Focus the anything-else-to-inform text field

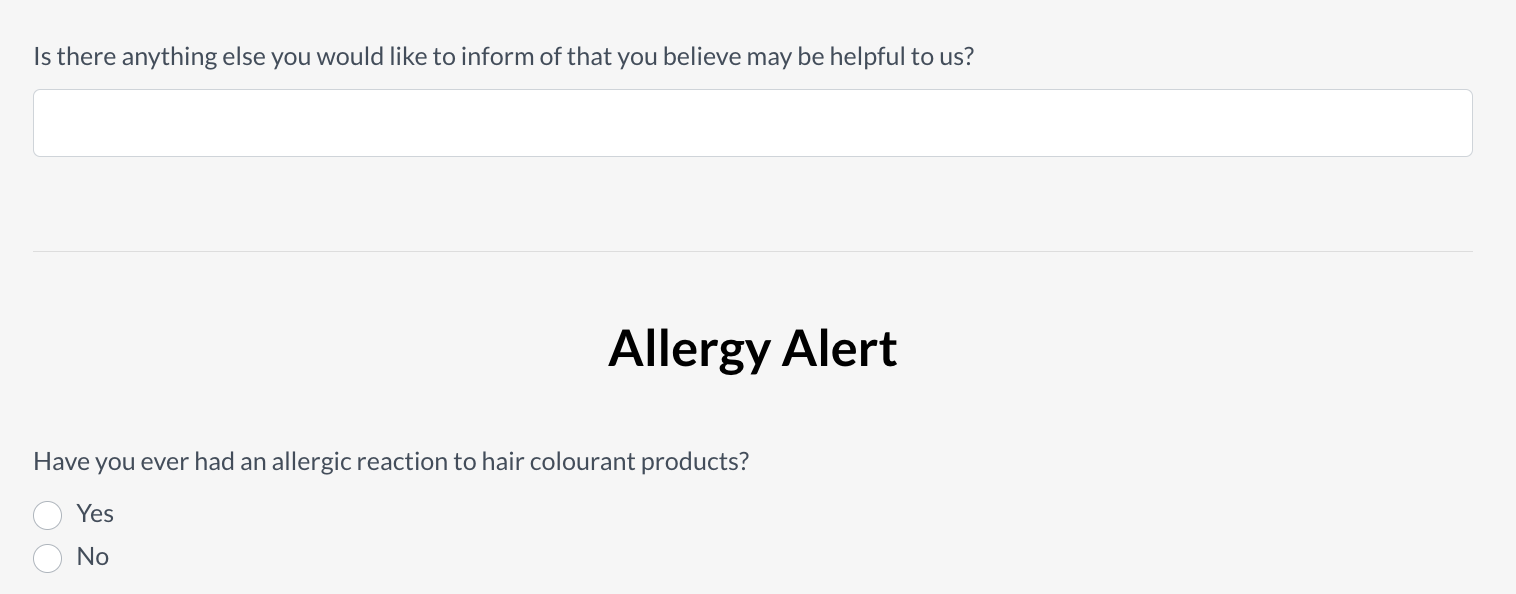tap(753, 123)
